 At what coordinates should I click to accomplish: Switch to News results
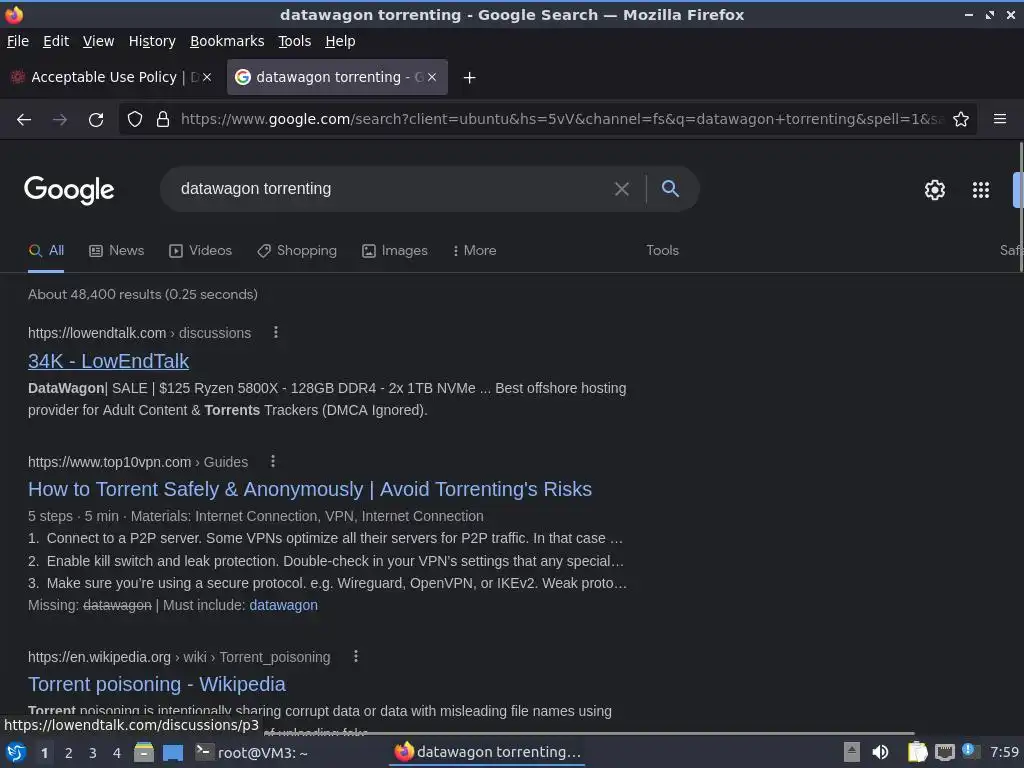(x=116, y=251)
